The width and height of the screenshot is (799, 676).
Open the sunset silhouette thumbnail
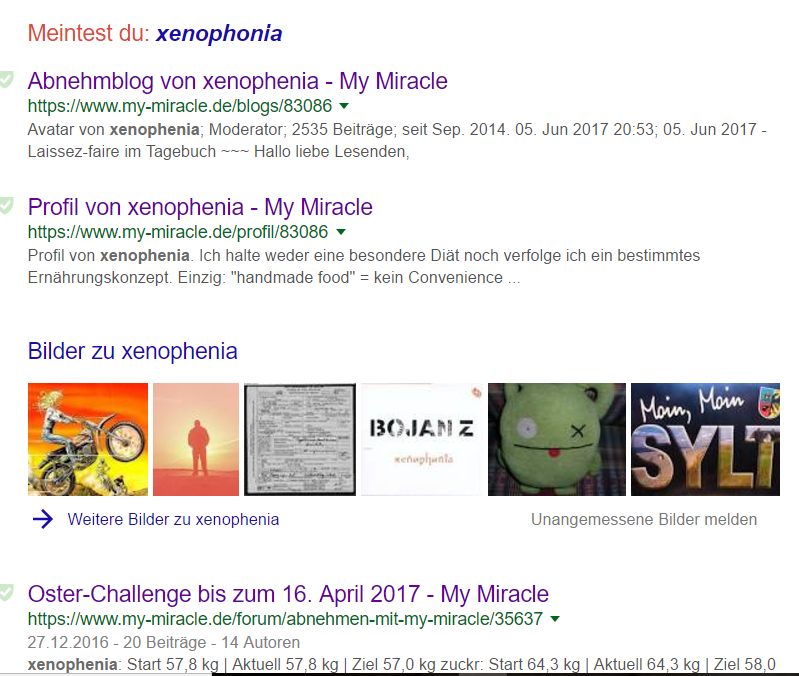click(x=196, y=439)
